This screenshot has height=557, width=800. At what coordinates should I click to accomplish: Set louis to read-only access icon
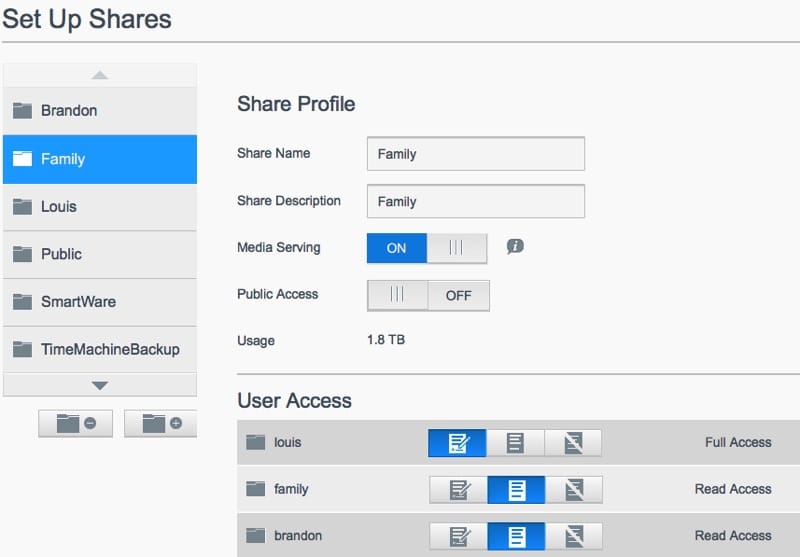pos(515,443)
